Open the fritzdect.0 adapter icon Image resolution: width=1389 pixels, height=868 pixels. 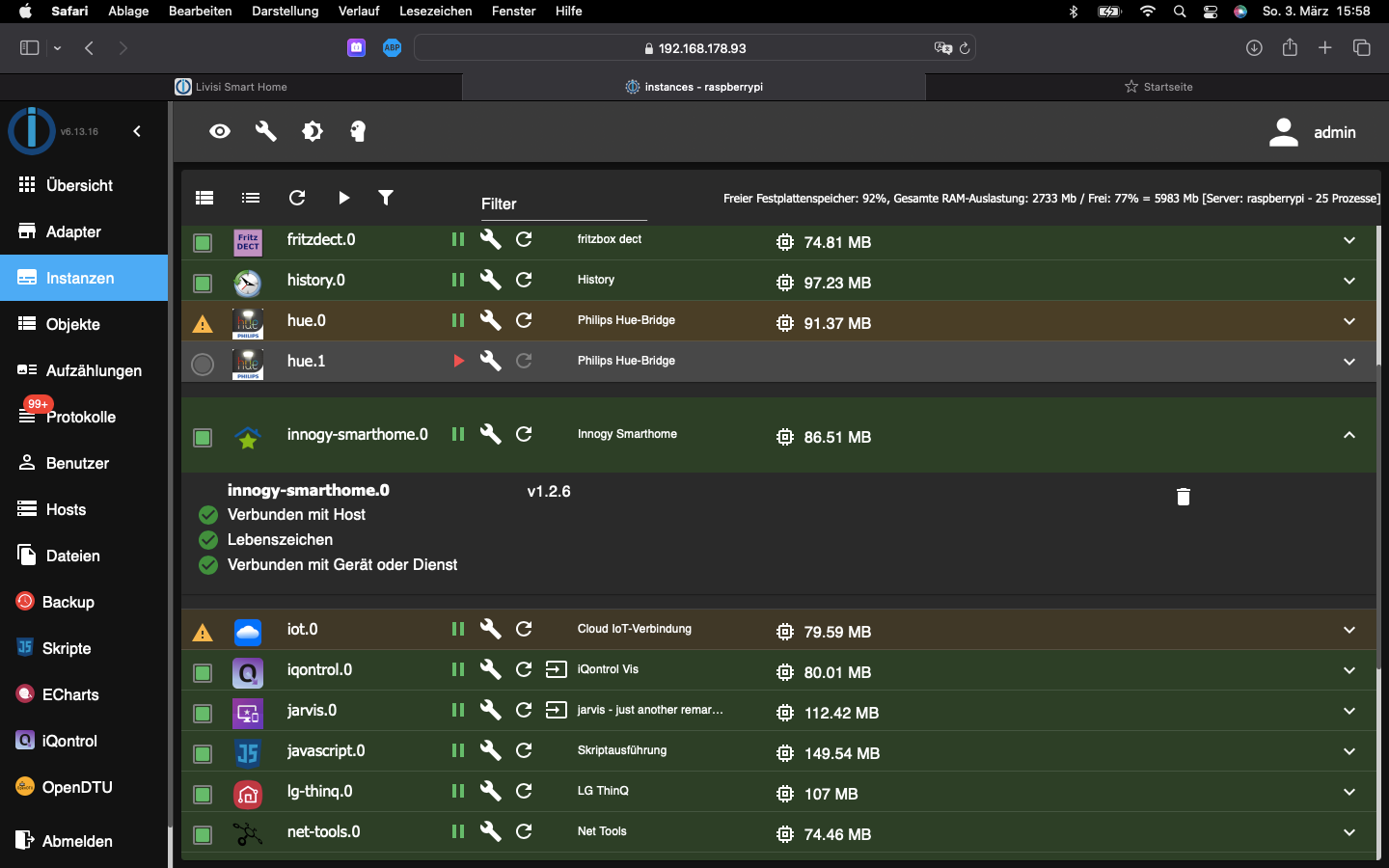[248, 242]
